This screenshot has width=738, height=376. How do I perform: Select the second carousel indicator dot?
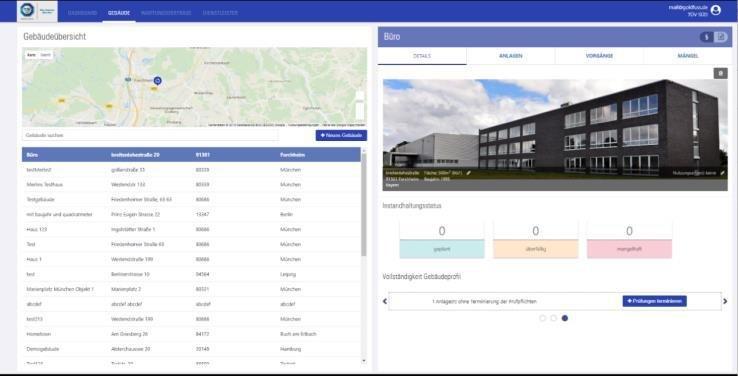tap(554, 318)
